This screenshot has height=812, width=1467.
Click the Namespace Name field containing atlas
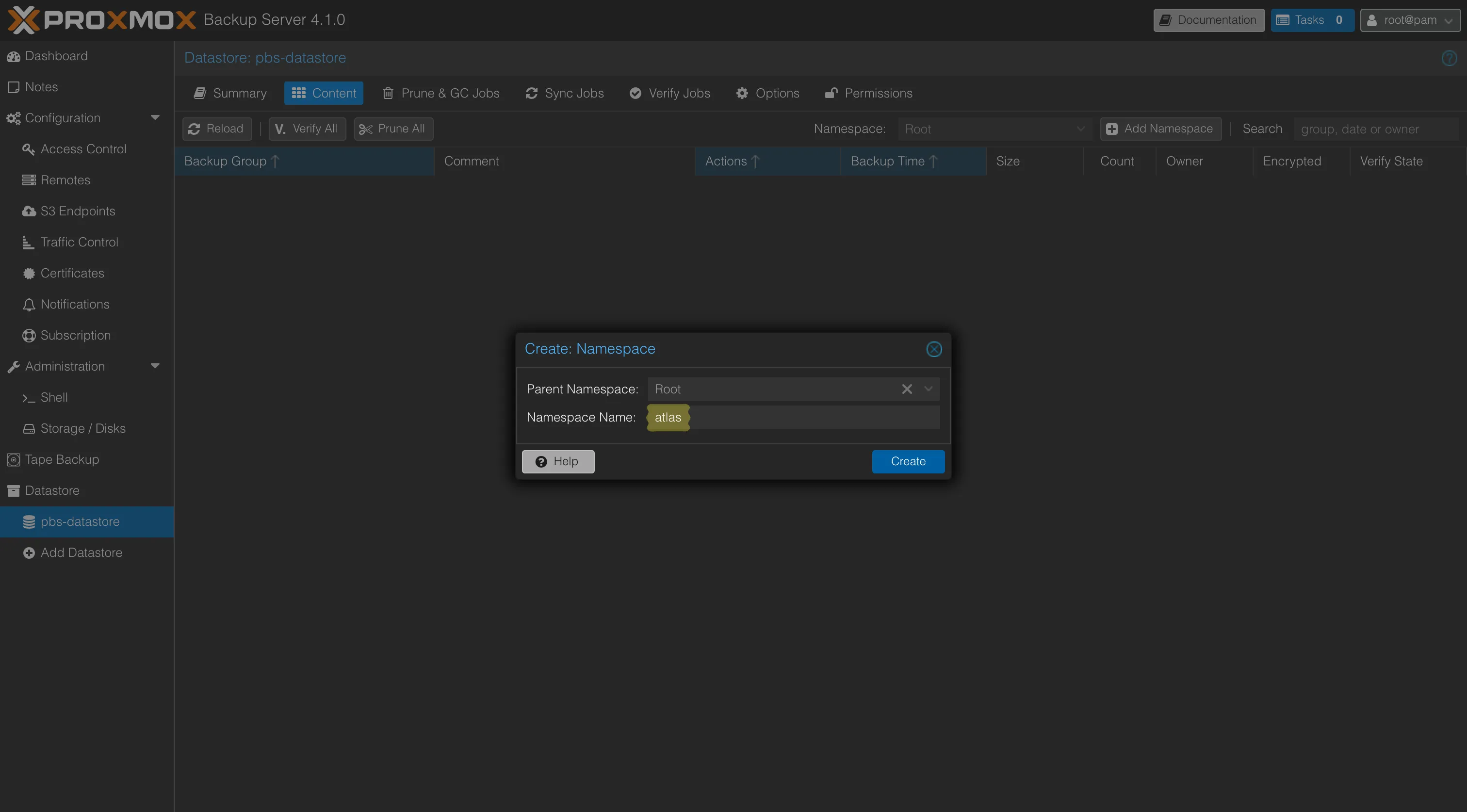point(793,417)
